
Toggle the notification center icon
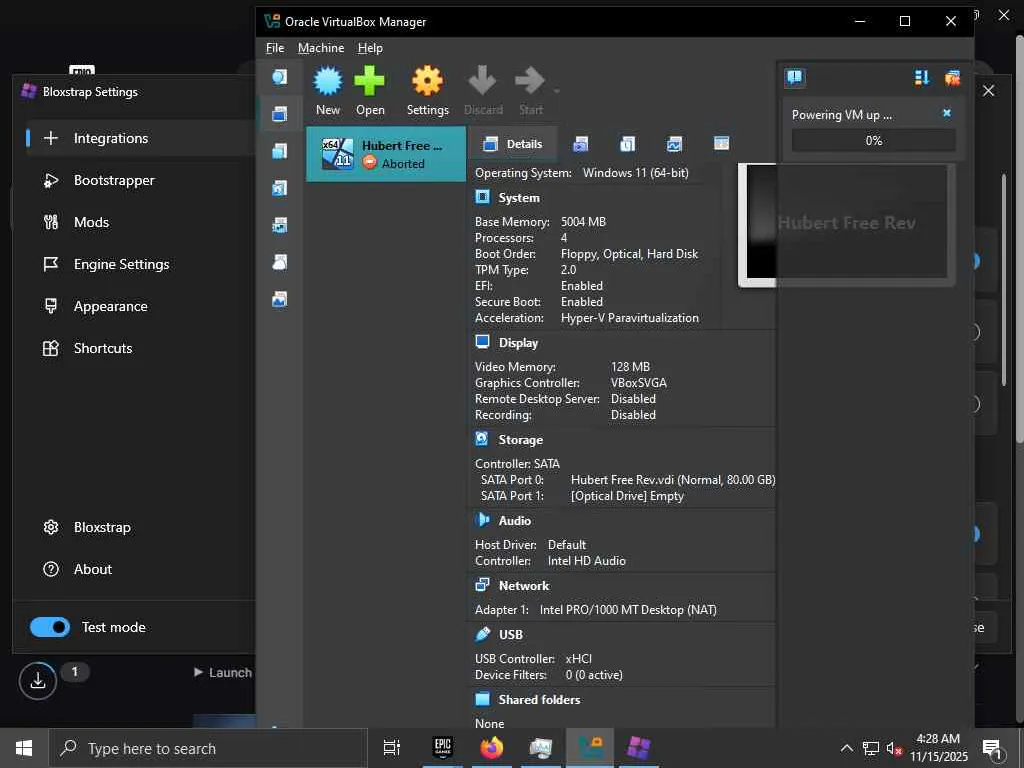tap(795, 78)
